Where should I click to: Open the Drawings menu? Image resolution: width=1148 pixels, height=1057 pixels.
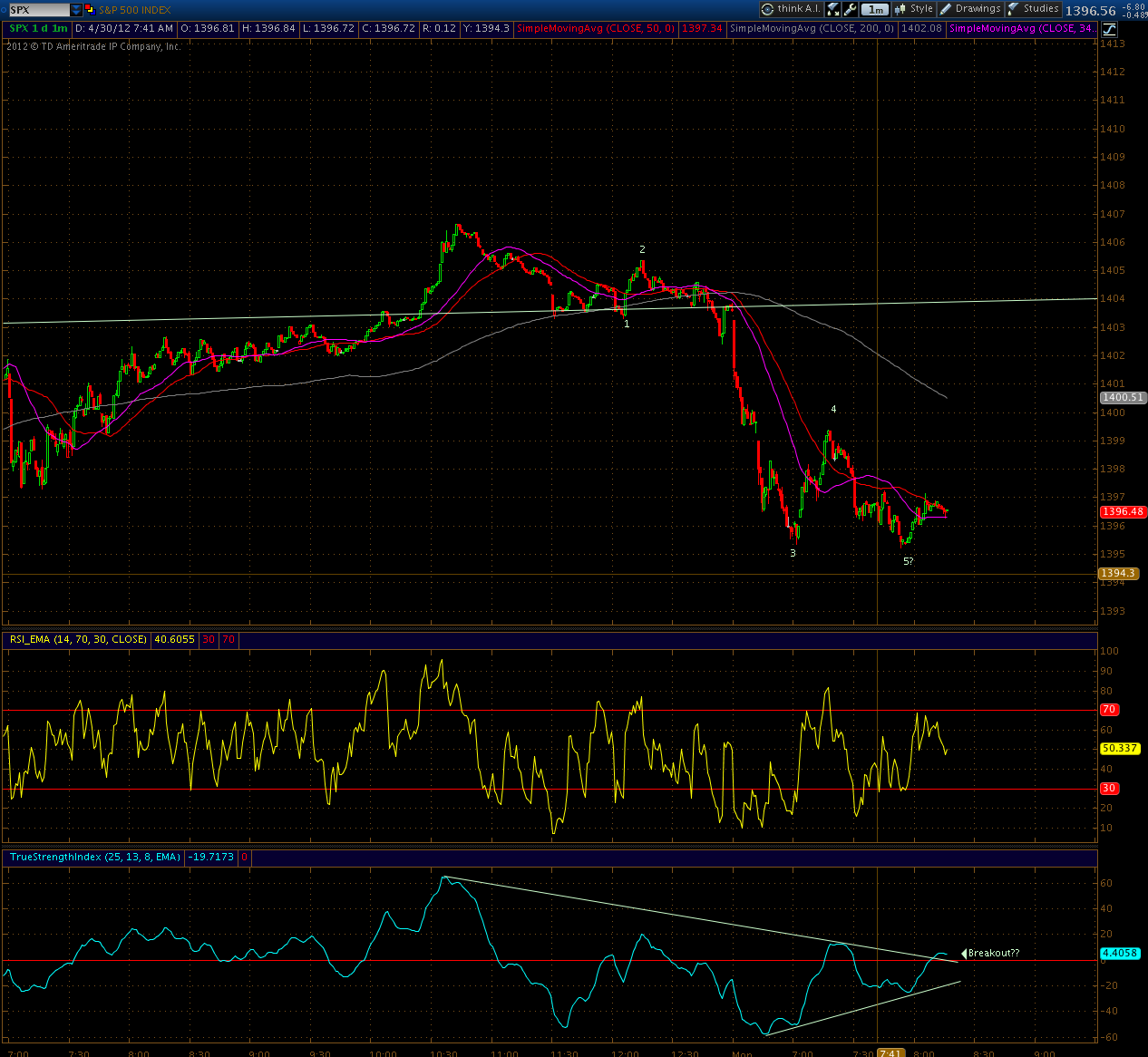pos(970,9)
